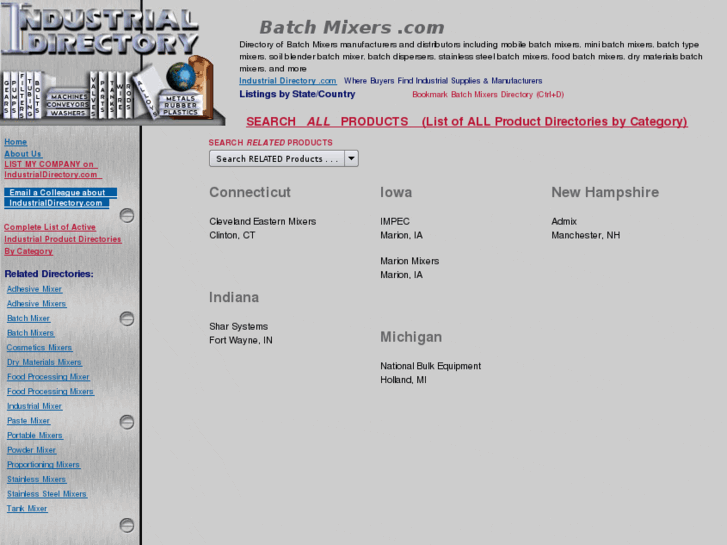Image resolution: width=727 pixels, height=545 pixels.
Task: Click LIST MY COMPANY on IndustrialDirectory.com
Action: click(x=51, y=169)
